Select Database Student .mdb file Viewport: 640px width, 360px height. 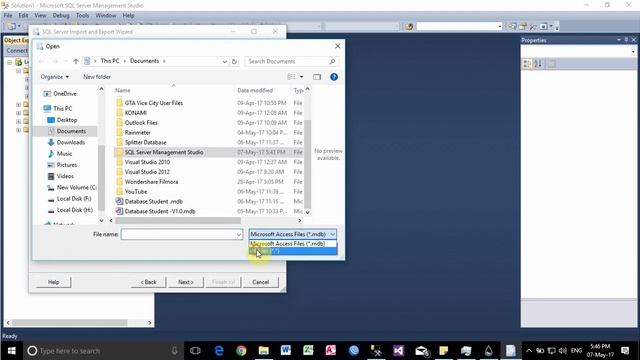(x=153, y=201)
